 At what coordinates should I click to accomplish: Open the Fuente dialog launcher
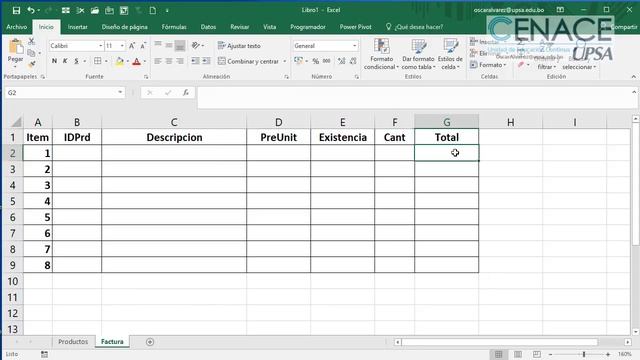[146, 77]
